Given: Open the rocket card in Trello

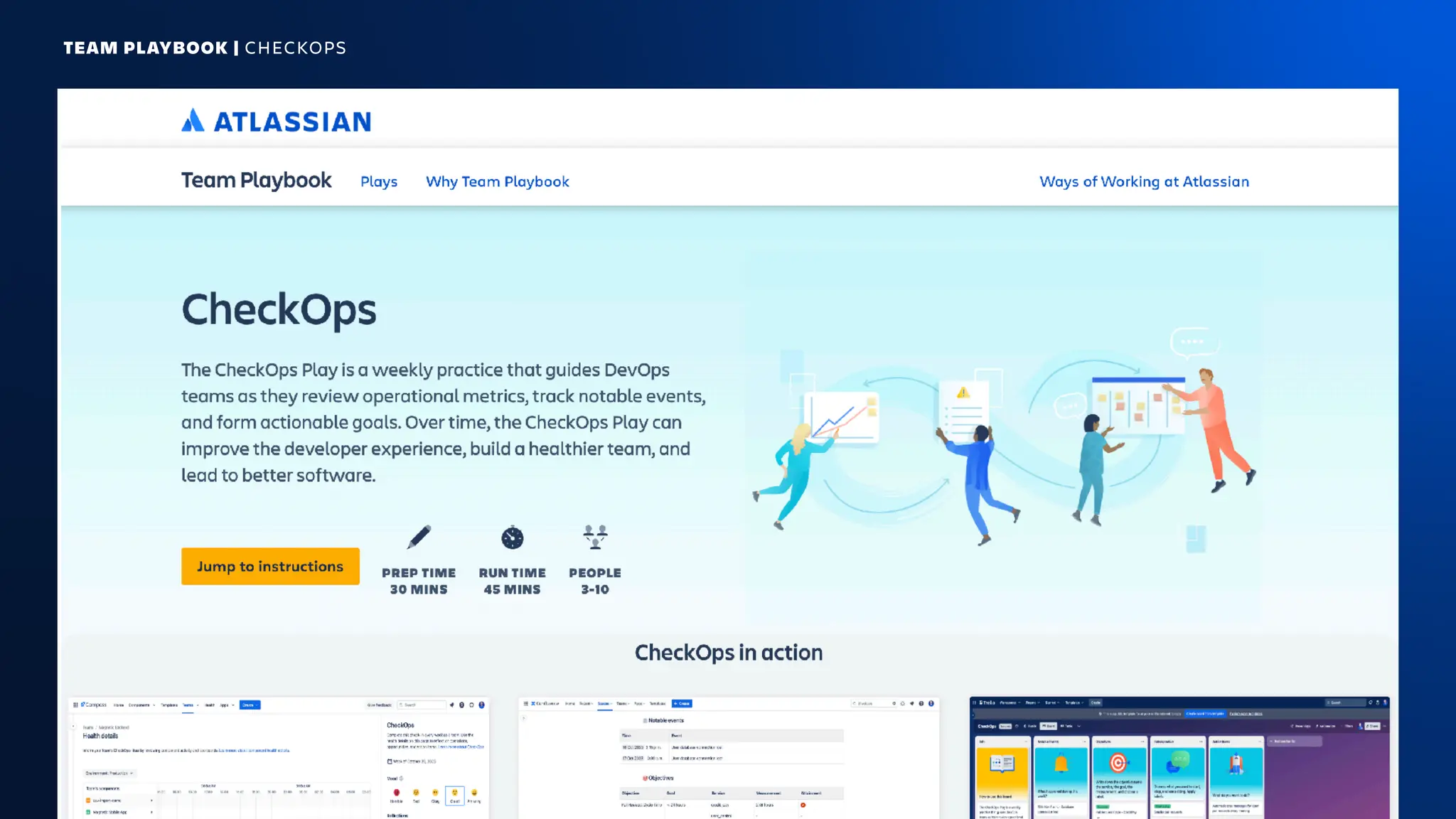Looking at the screenshot, I should pyautogui.click(x=1236, y=773).
